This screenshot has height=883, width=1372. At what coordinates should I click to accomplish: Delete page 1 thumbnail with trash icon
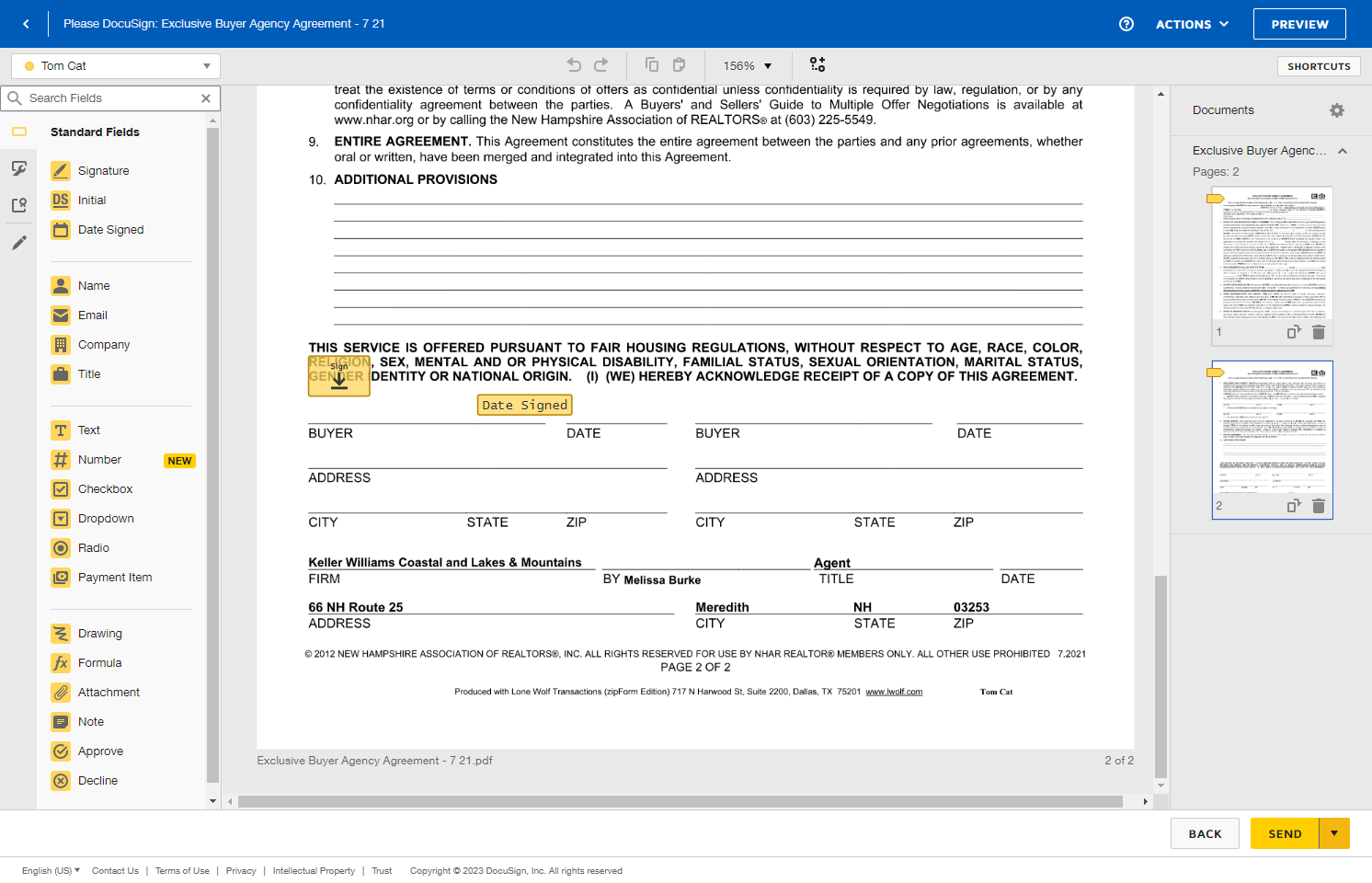point(1319,332)
